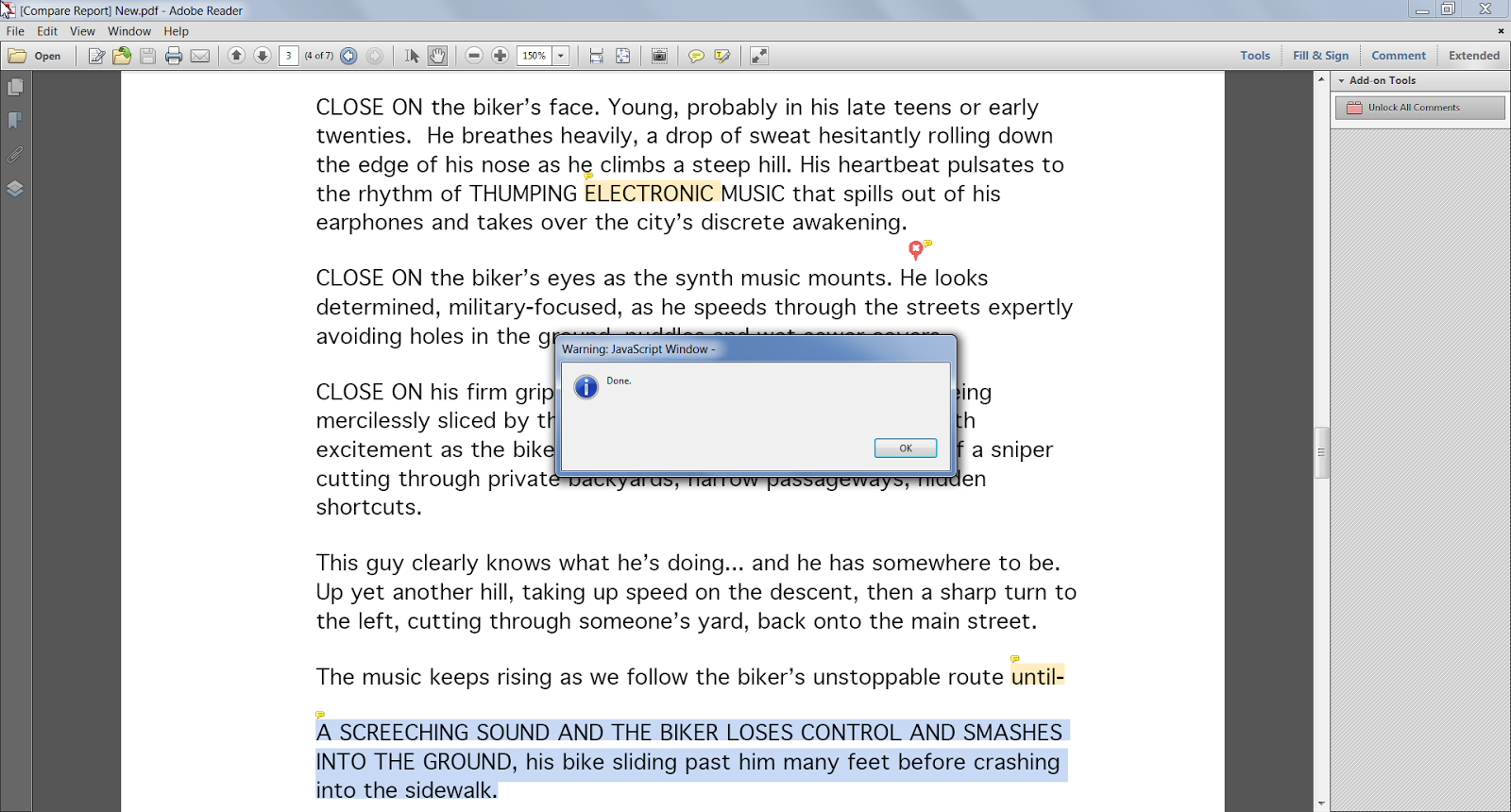This screenshot has width=1511, height=812.
Task: Click the read mode expand icon
Action: pyautogui.click(x=759, y=56)
